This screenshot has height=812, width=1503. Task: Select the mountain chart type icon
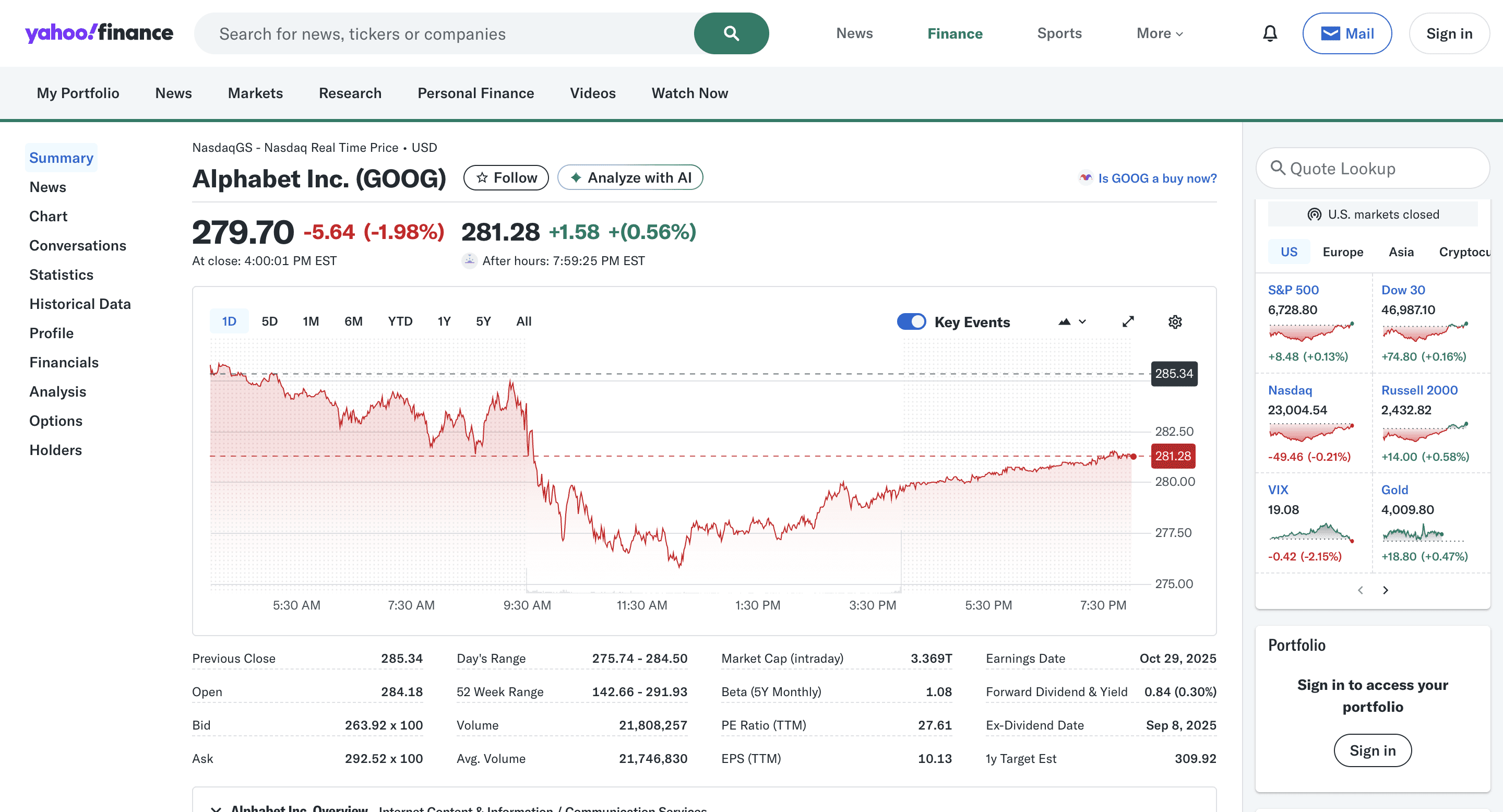[1064, 321]
